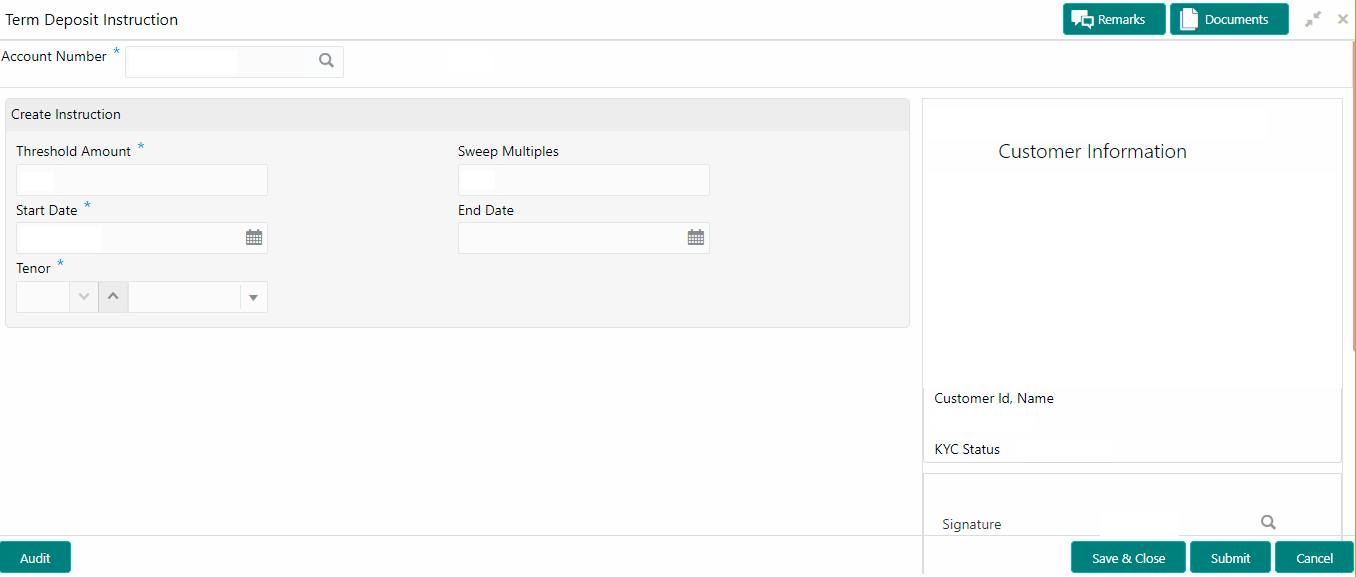The image size is (1356, 577).
Task: Click the KYC Status label
Action: tap(967, 449)
